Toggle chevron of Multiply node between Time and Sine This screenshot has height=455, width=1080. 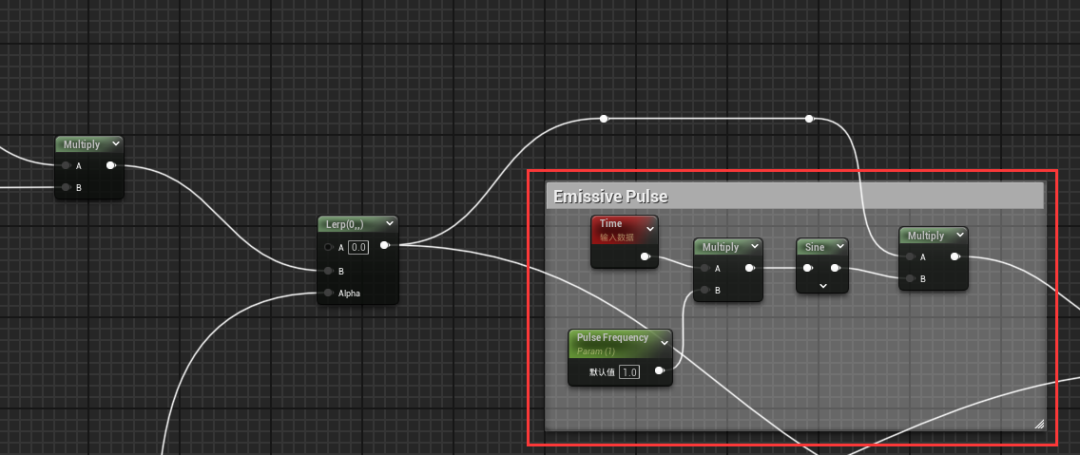click(754, 246)
